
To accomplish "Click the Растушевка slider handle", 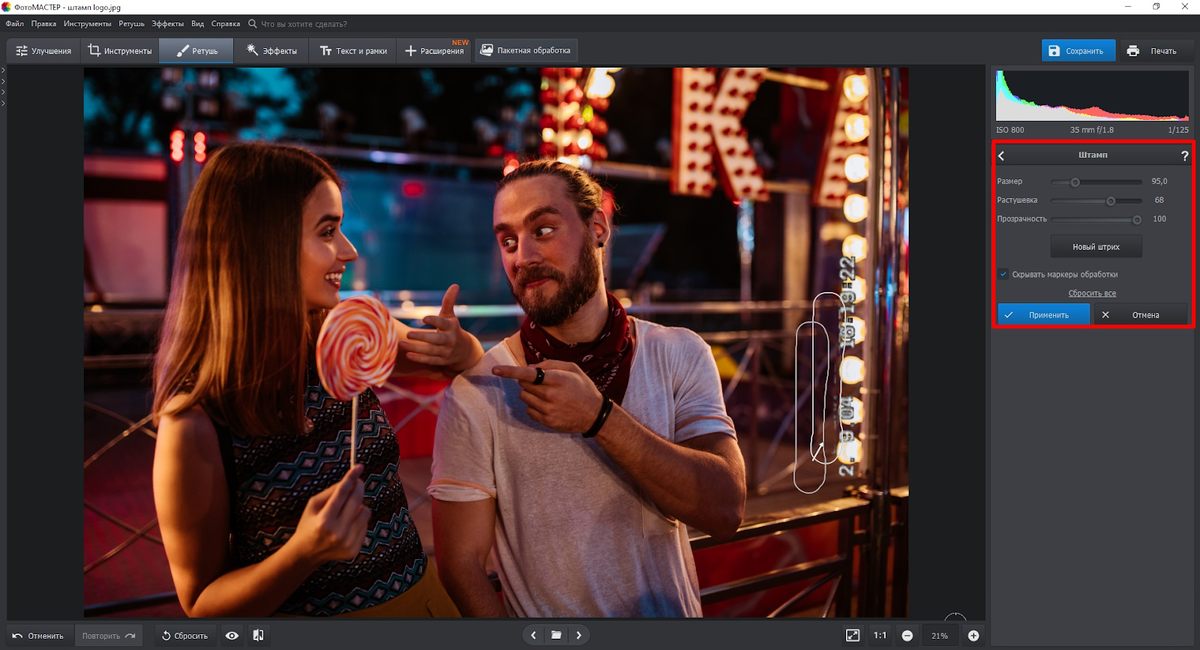I will (x=1110, y=200).
